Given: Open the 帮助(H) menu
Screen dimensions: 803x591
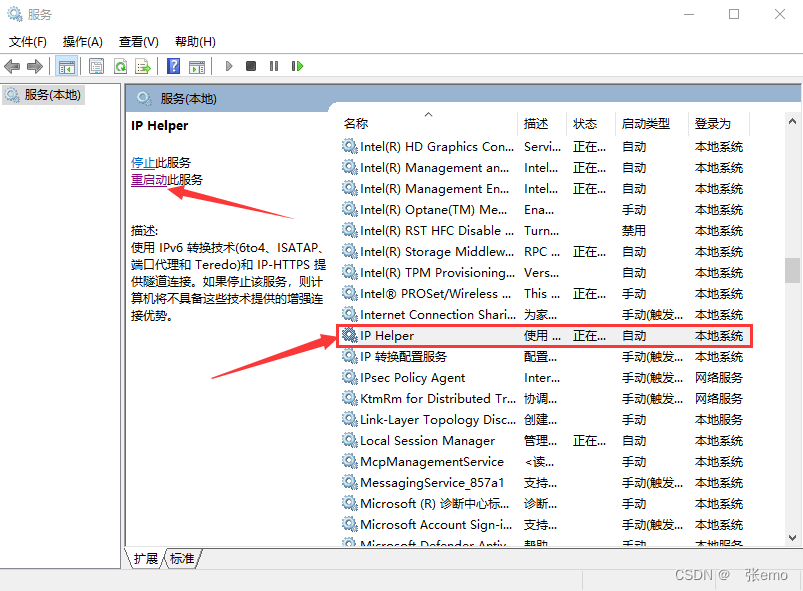Looking at the screenshot, I should [x=195, y=41].
